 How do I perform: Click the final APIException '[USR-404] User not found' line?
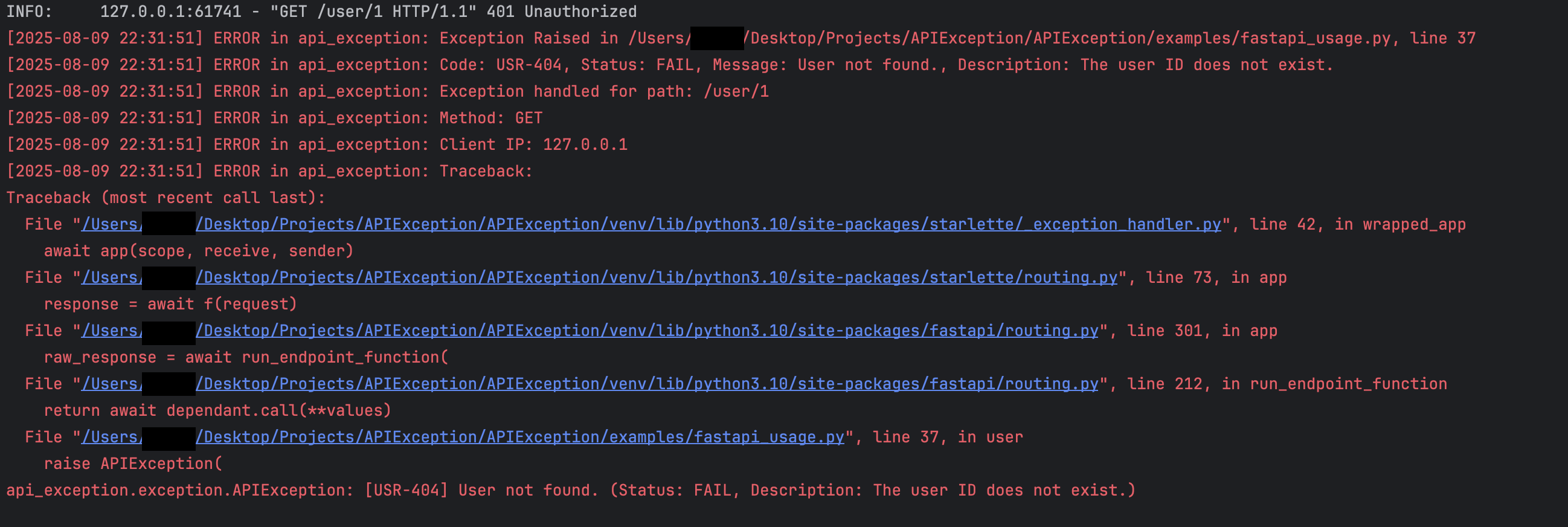[x=570, y=491]
